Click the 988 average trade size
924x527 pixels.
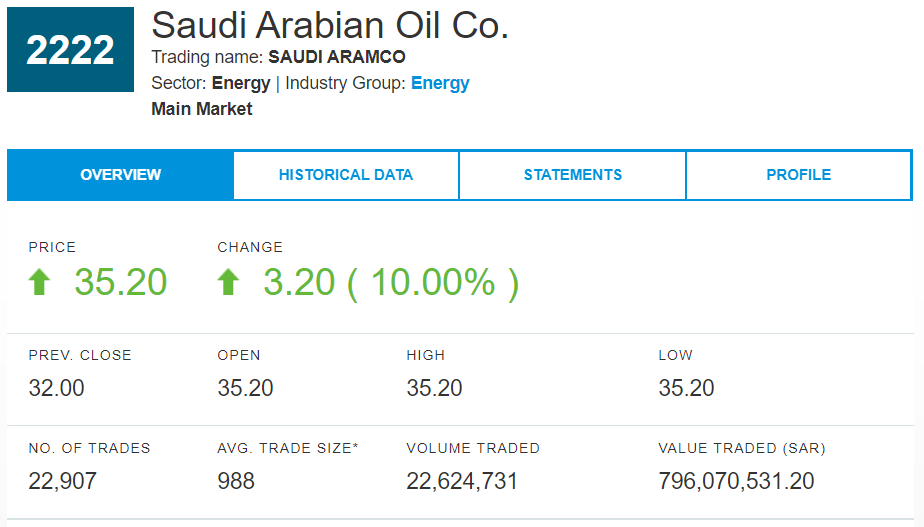click(236, 481)
